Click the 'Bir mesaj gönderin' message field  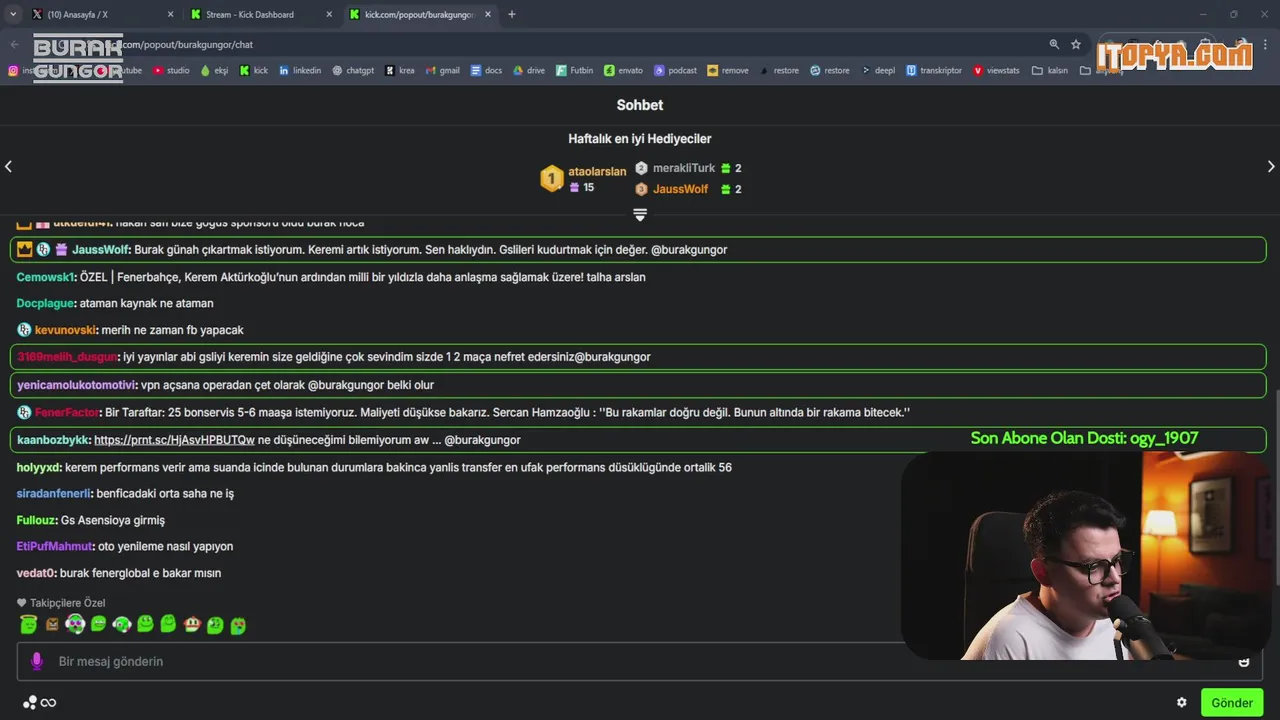tap(640, 661)
